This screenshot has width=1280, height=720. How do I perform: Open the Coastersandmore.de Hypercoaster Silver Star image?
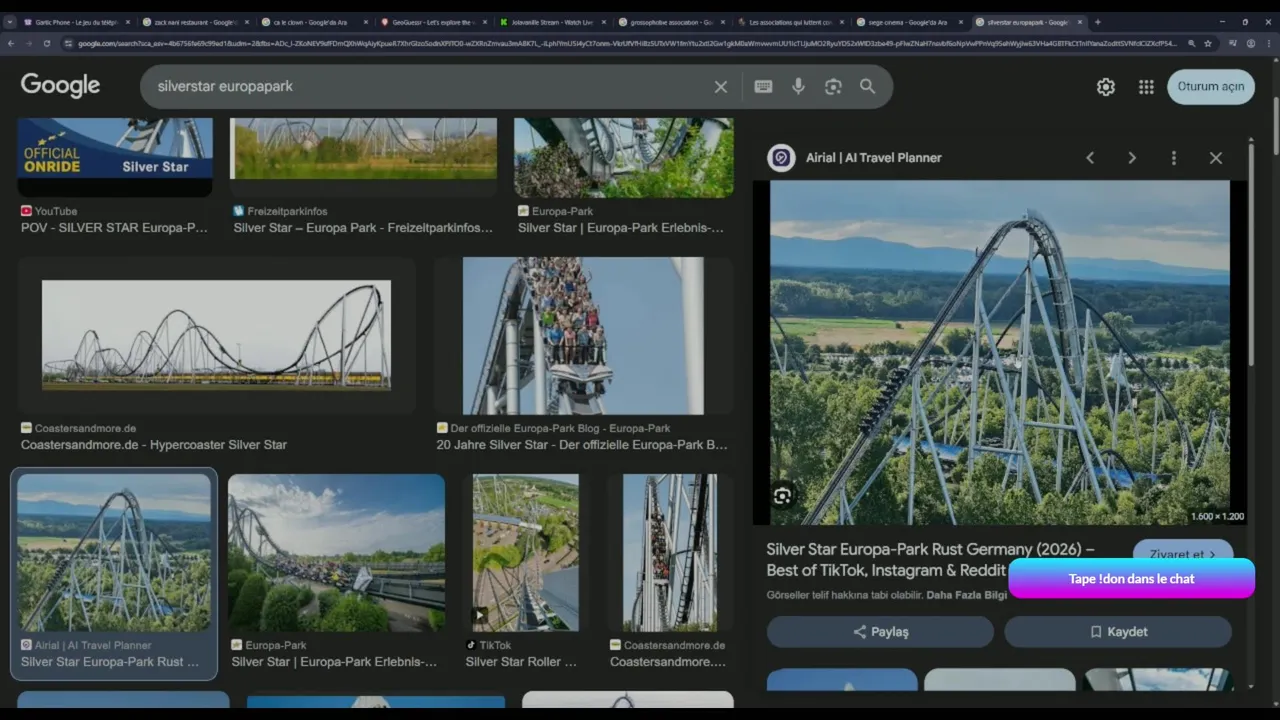216,336
